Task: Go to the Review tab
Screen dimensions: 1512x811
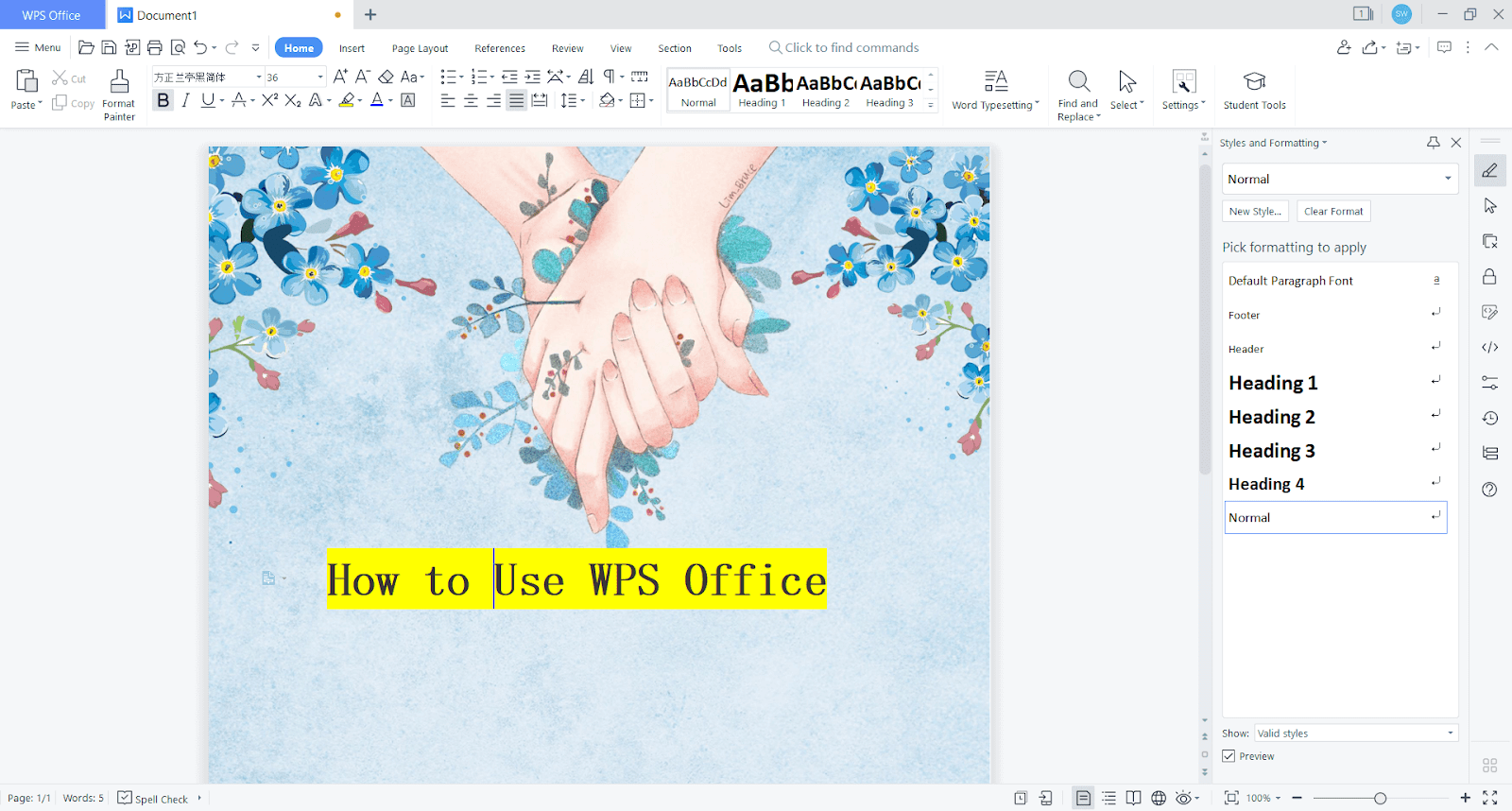Action: click(567, 48)
